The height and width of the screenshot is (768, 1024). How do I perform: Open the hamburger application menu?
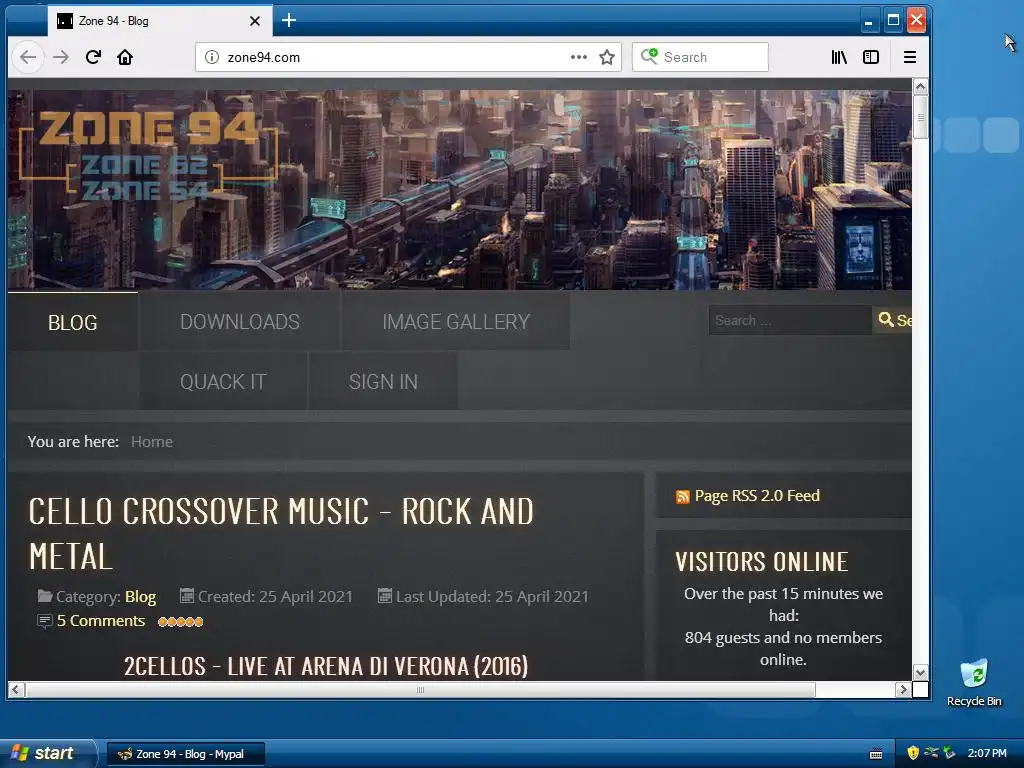click(910, 57)
